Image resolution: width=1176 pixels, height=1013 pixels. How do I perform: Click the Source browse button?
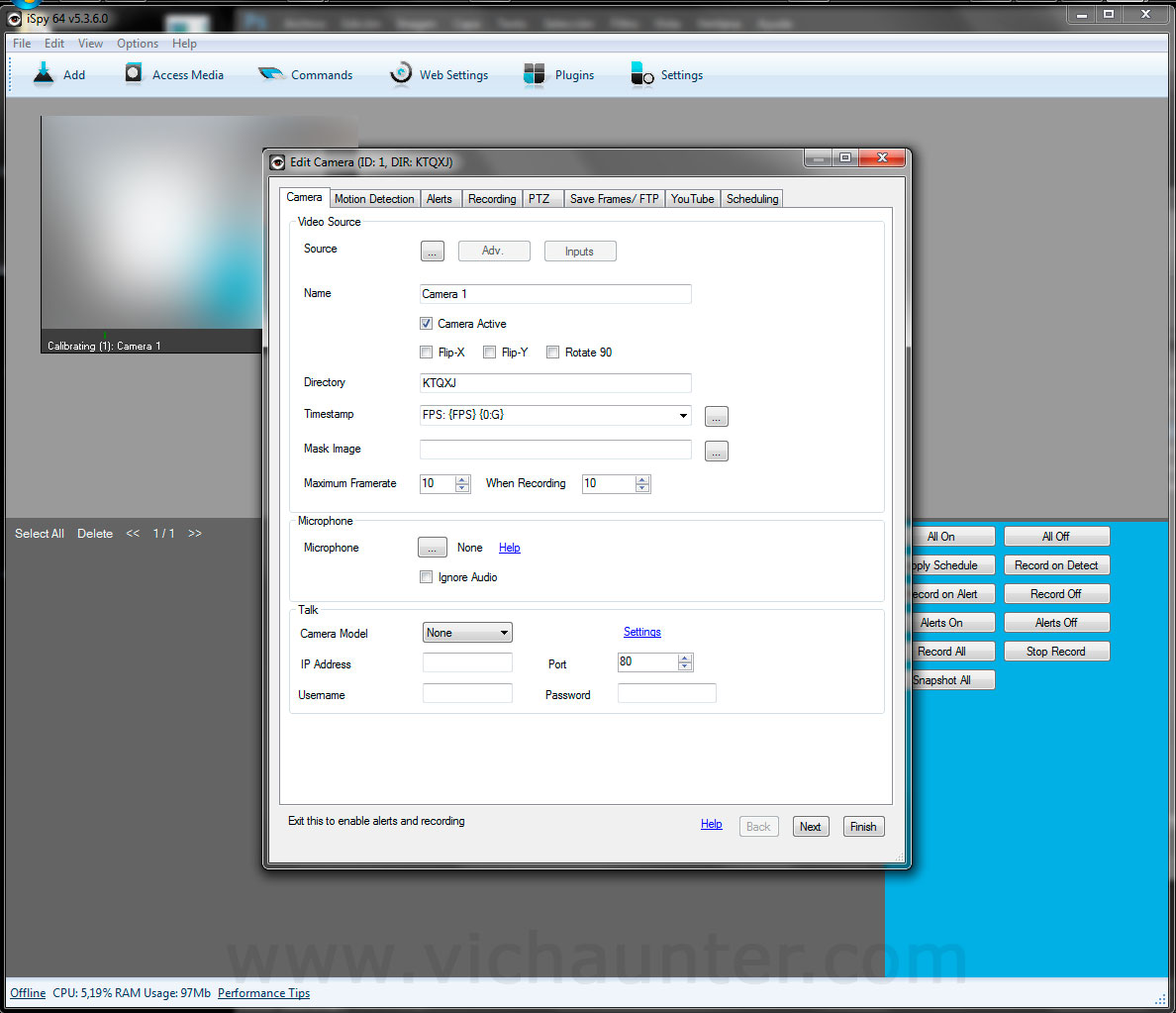[x=432, y=252]
